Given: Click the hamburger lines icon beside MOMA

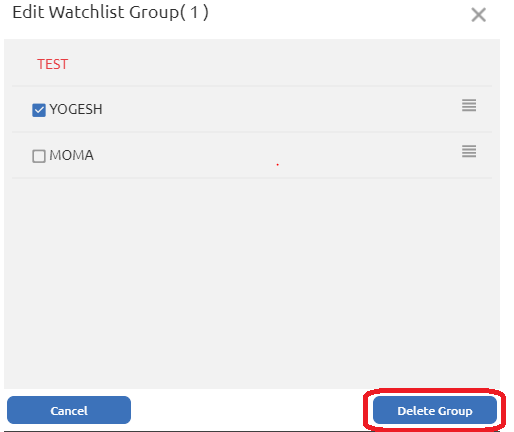Looking at the screenshot, I should click(469, 151).
